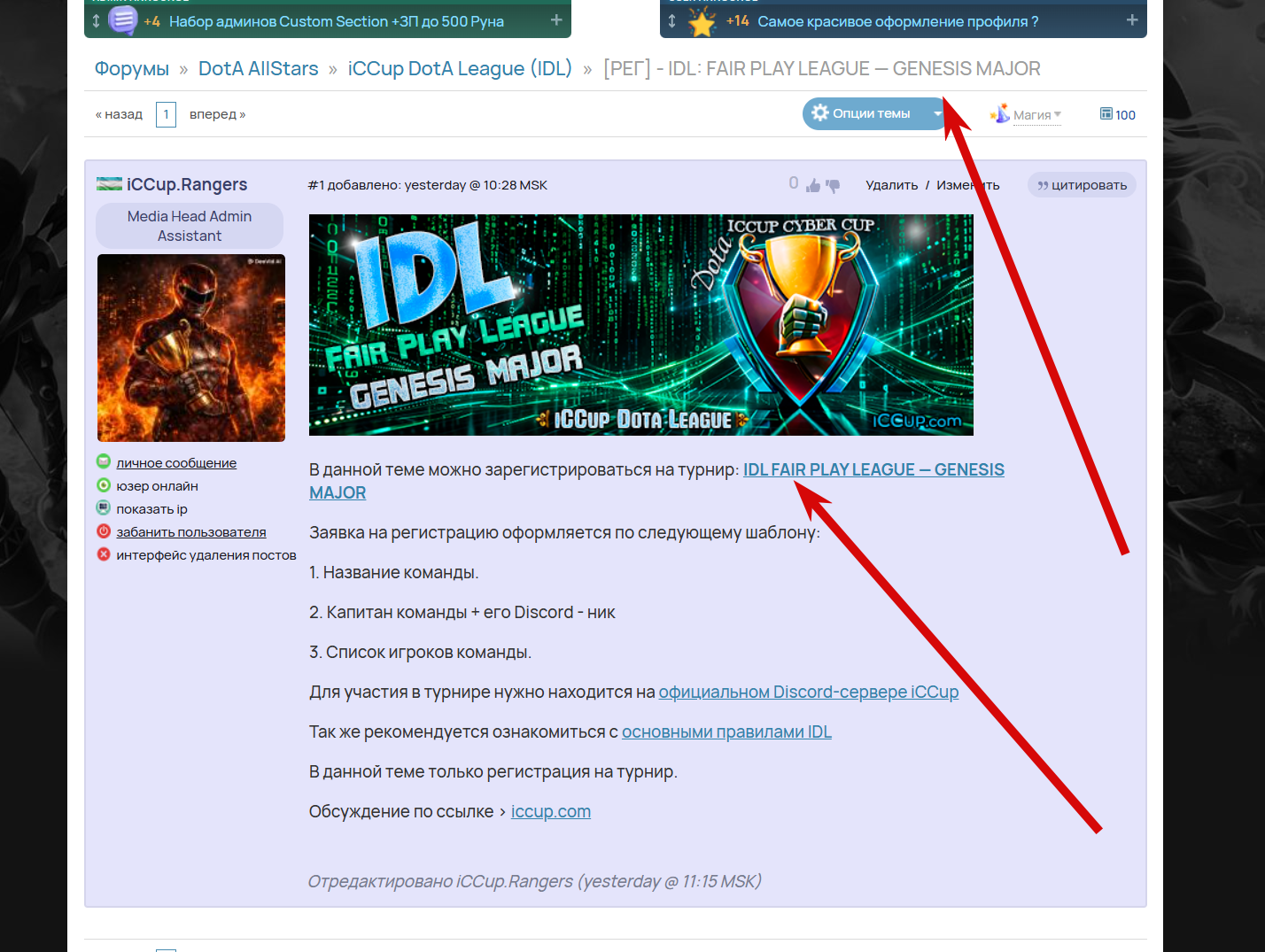Click the 100 counter text
1265x952 pixels.
pos(1126,115)
